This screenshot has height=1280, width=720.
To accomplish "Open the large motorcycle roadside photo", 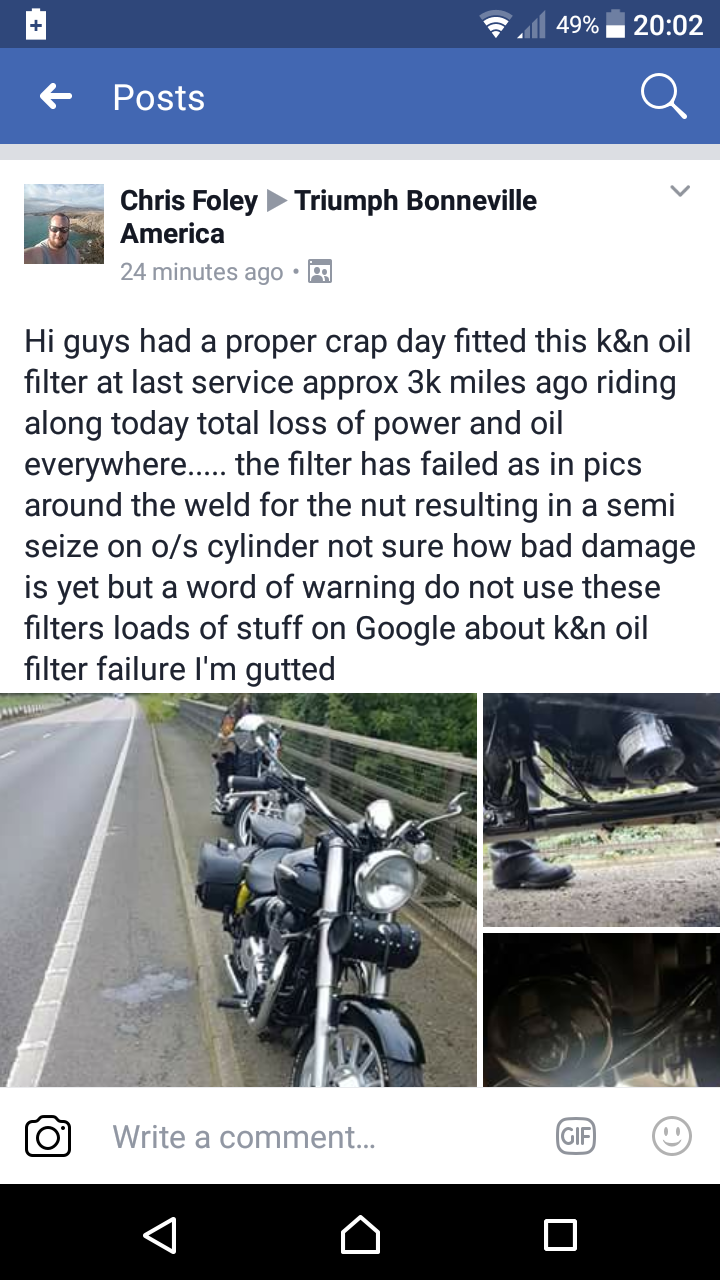I will pos(238,890).
